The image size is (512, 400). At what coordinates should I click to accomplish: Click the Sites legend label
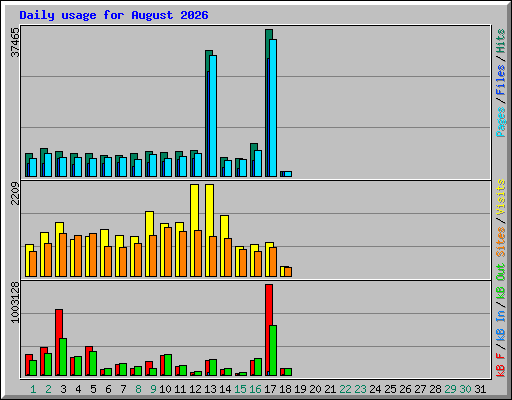(501, 242)
